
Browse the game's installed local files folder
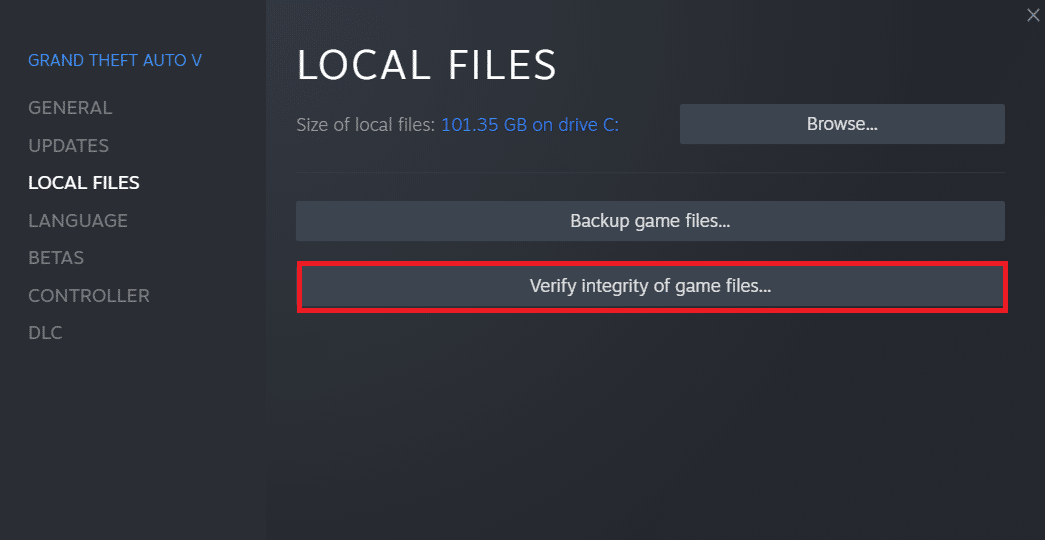click(x=842, y=124)
